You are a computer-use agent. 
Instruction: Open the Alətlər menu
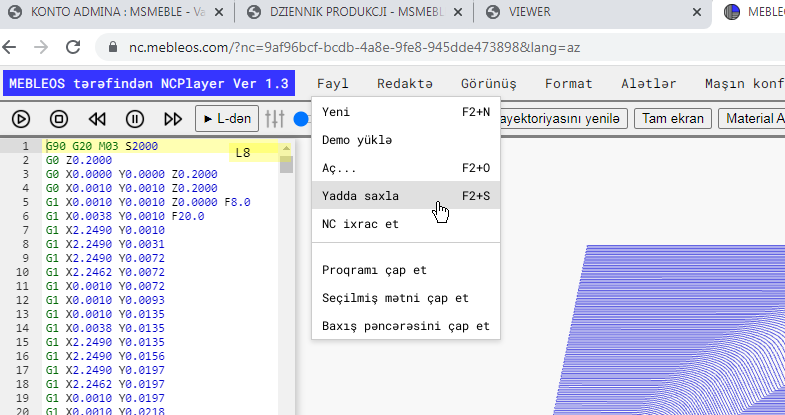tap(648, 84)
